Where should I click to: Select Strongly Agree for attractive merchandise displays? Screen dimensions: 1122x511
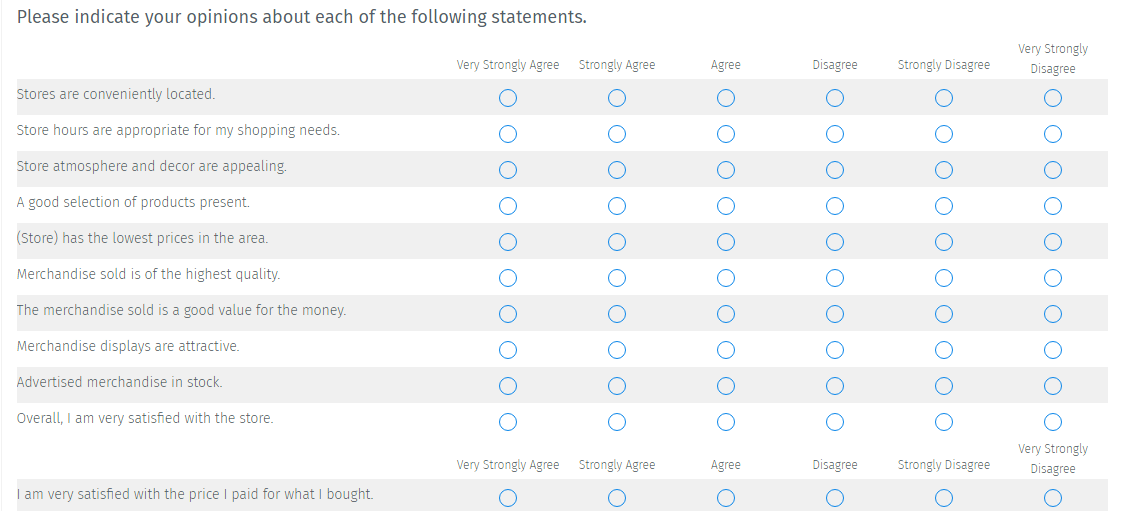tap(617, 350)
